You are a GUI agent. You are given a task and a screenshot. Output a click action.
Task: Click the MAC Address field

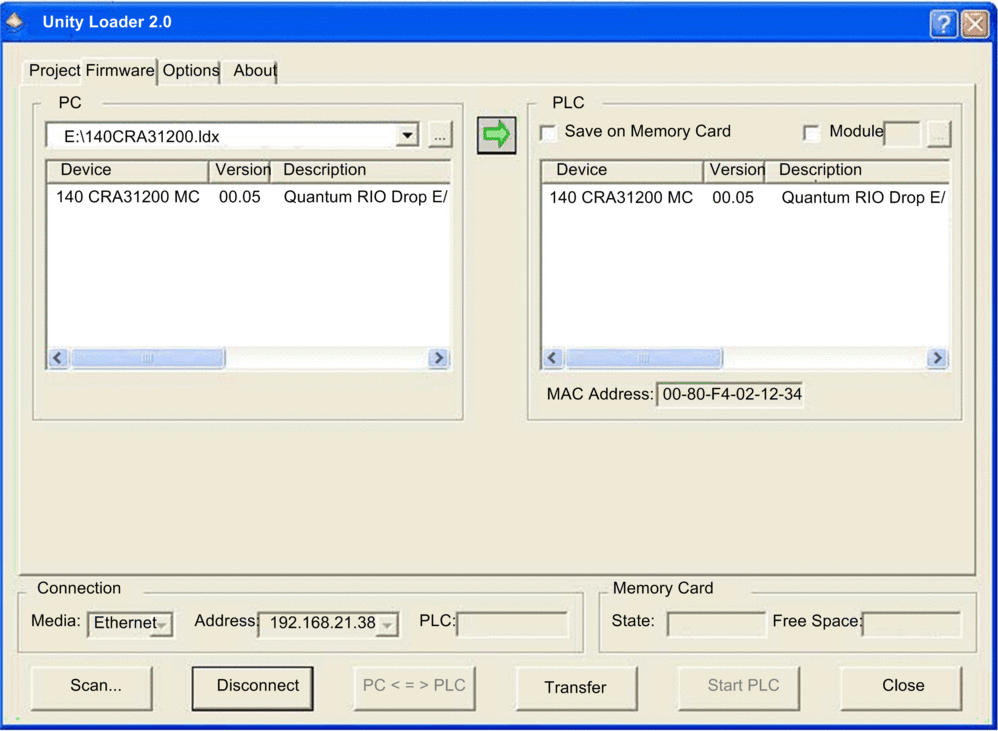click(x=730, y=394)
